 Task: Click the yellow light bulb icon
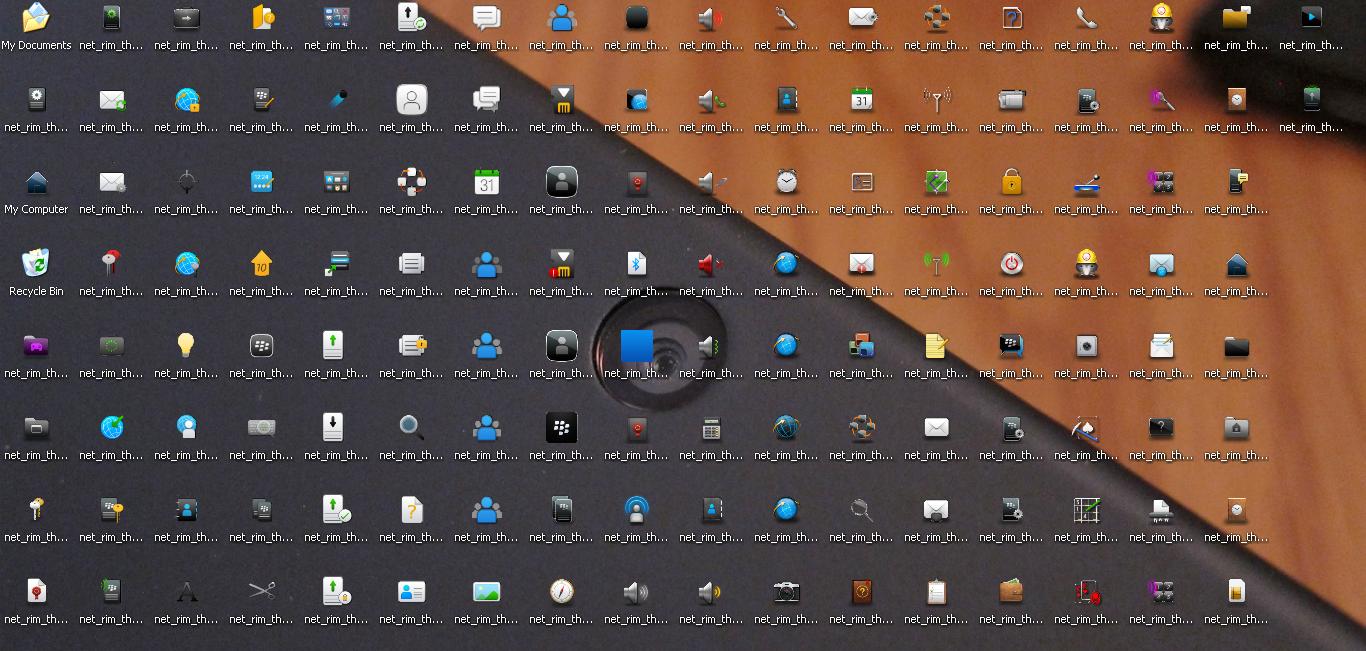[x=186, y=346]
